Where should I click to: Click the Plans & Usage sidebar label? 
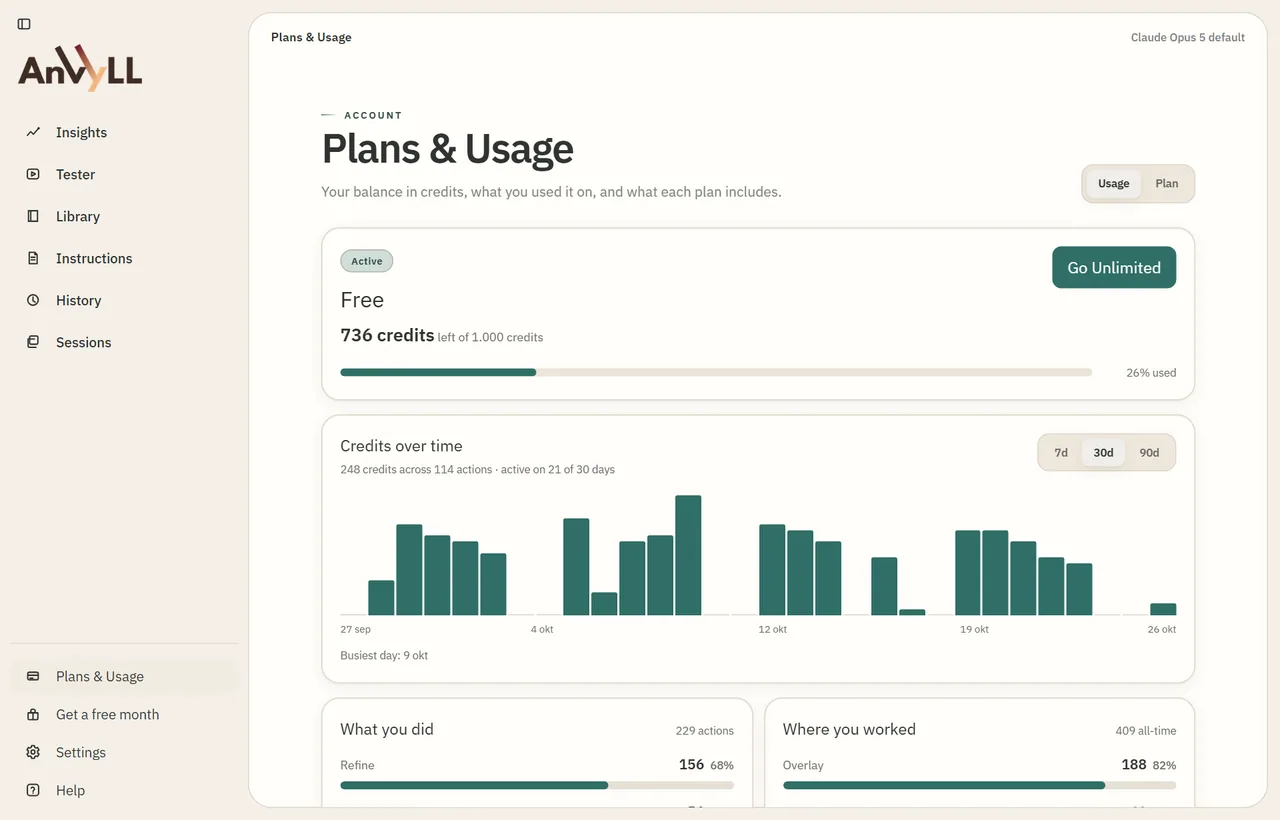coord(100,677)
